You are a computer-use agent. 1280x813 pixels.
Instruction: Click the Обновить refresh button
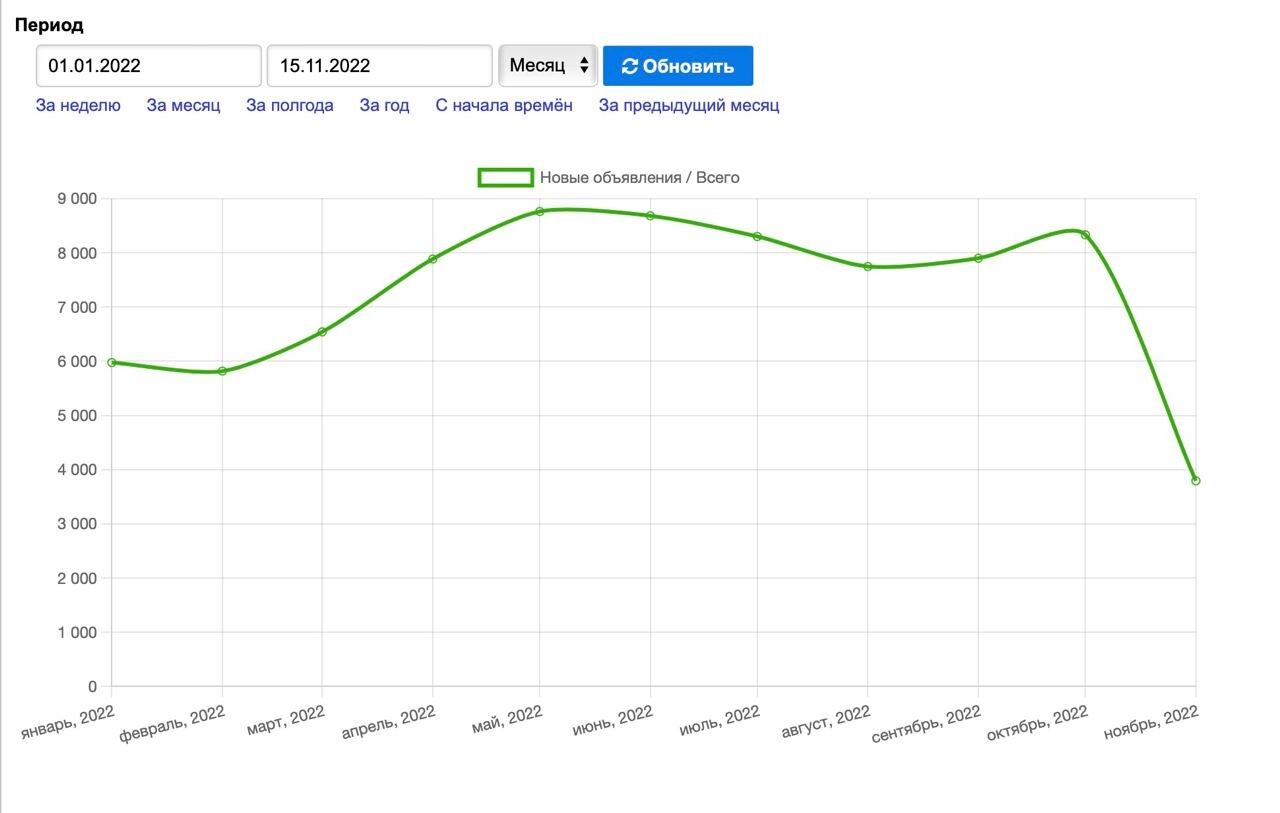click(678, 66)
